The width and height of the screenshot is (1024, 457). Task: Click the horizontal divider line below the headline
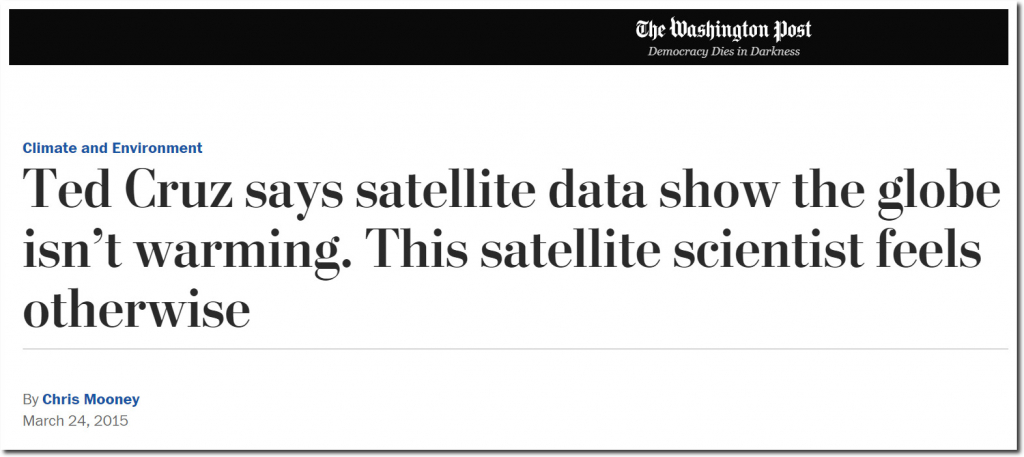pyautogui.click(x=515, y=349)
